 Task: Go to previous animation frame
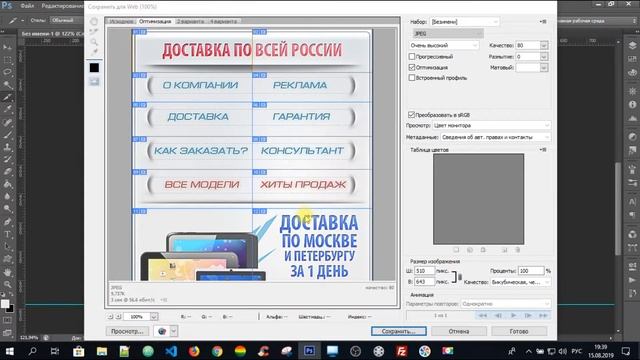(498, 316)
